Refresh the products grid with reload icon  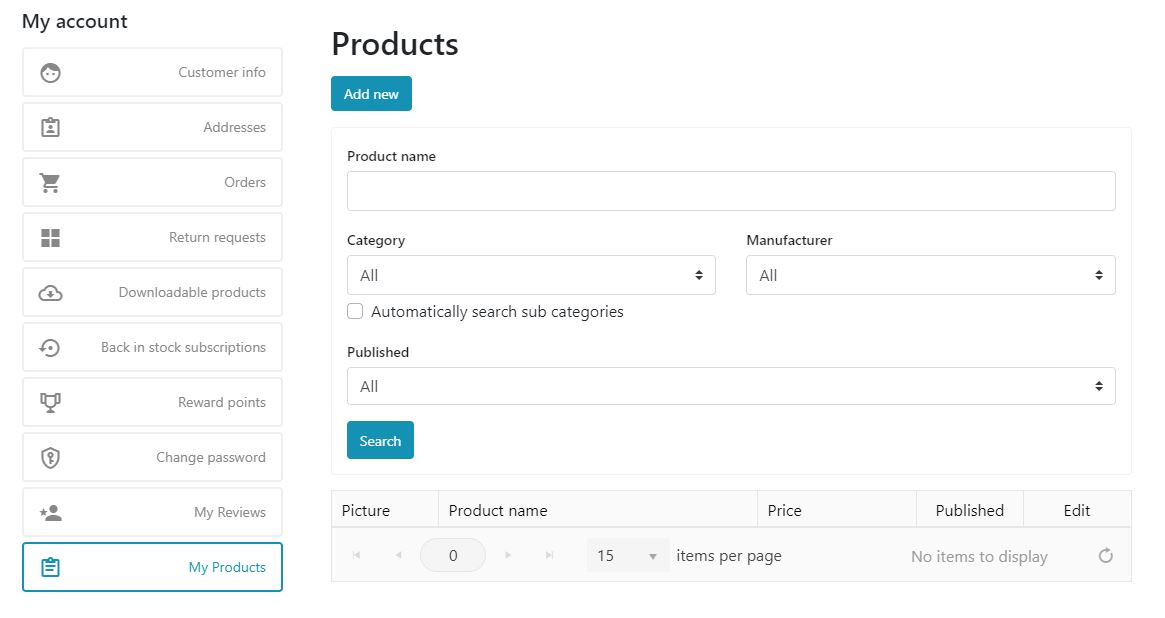coord(1106,556)
